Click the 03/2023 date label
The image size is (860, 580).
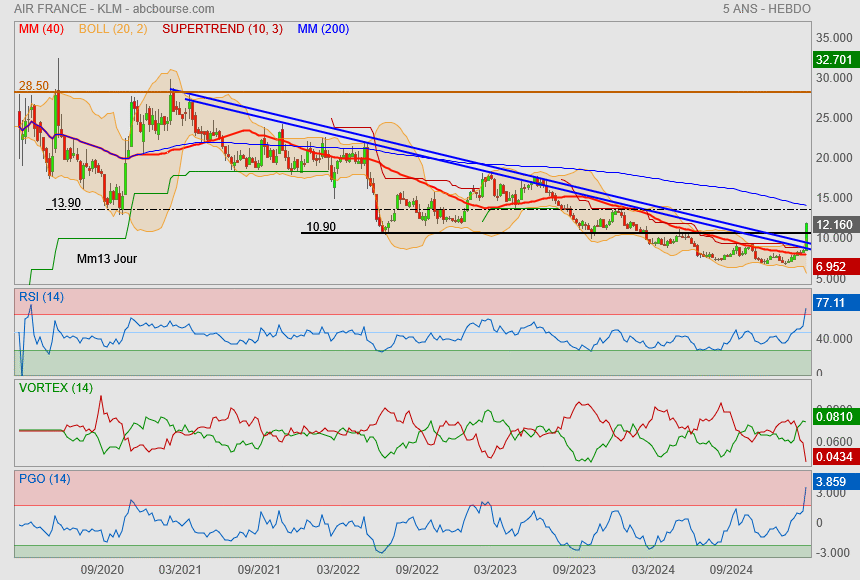[495, 570]
